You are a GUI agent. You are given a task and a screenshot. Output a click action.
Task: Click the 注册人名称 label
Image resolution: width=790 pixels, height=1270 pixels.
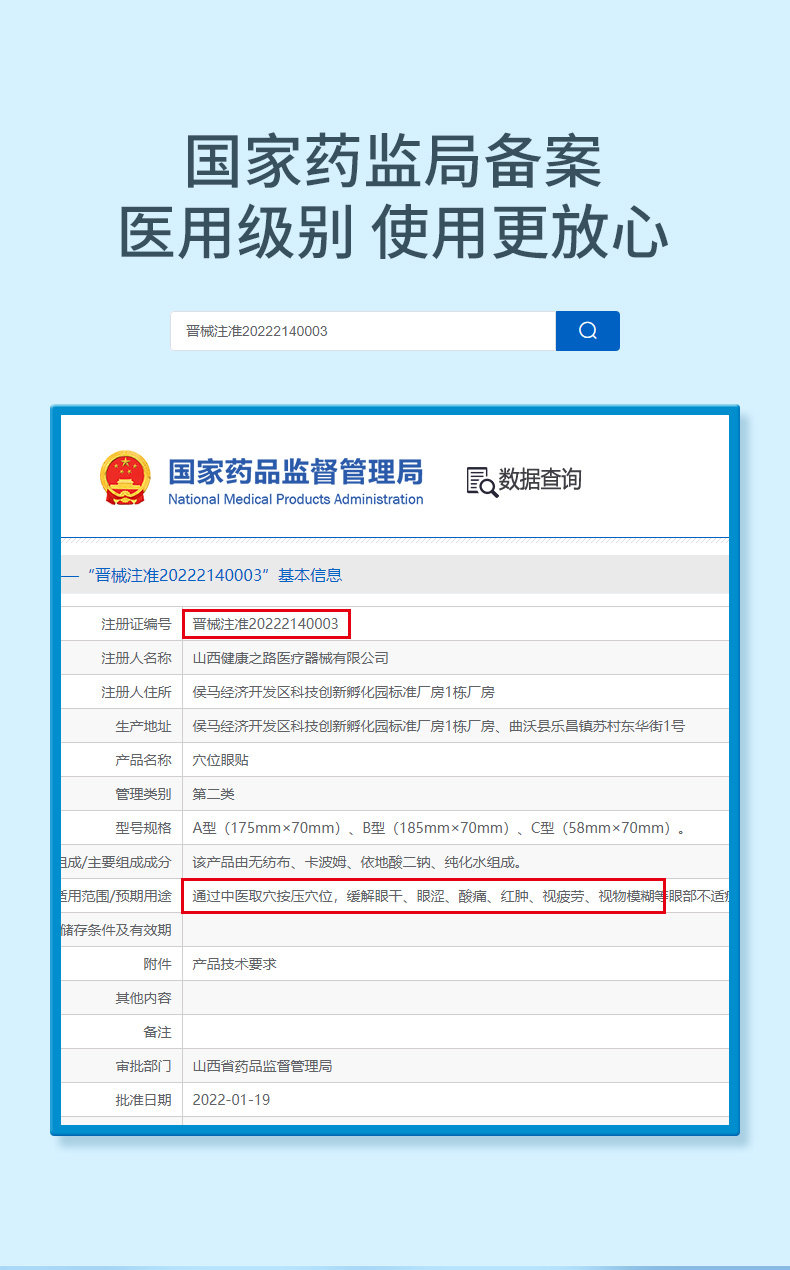tap(136, 658)
